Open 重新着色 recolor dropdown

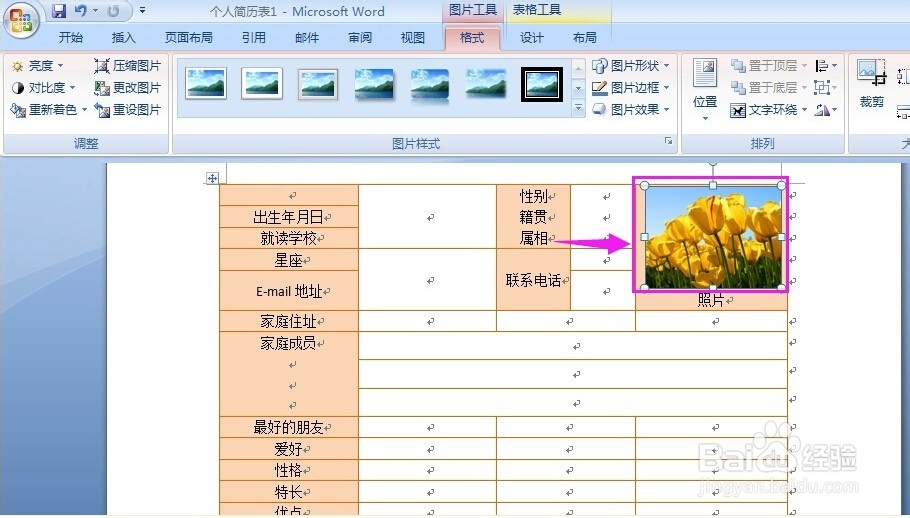(x=49, y=110)
